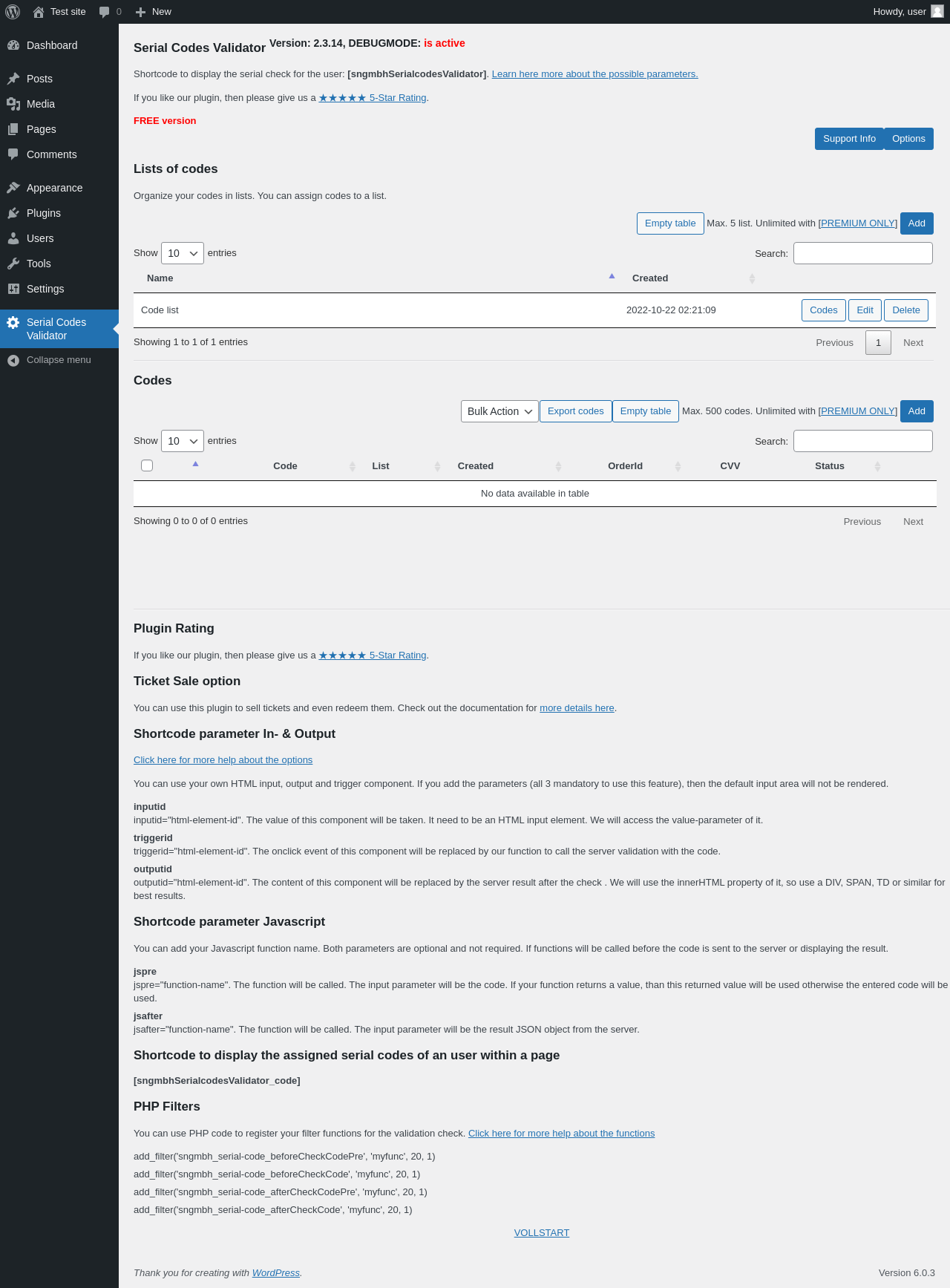
Task: Click the Plugin Rating 5-Star Rating link
Action: (373, 656)
